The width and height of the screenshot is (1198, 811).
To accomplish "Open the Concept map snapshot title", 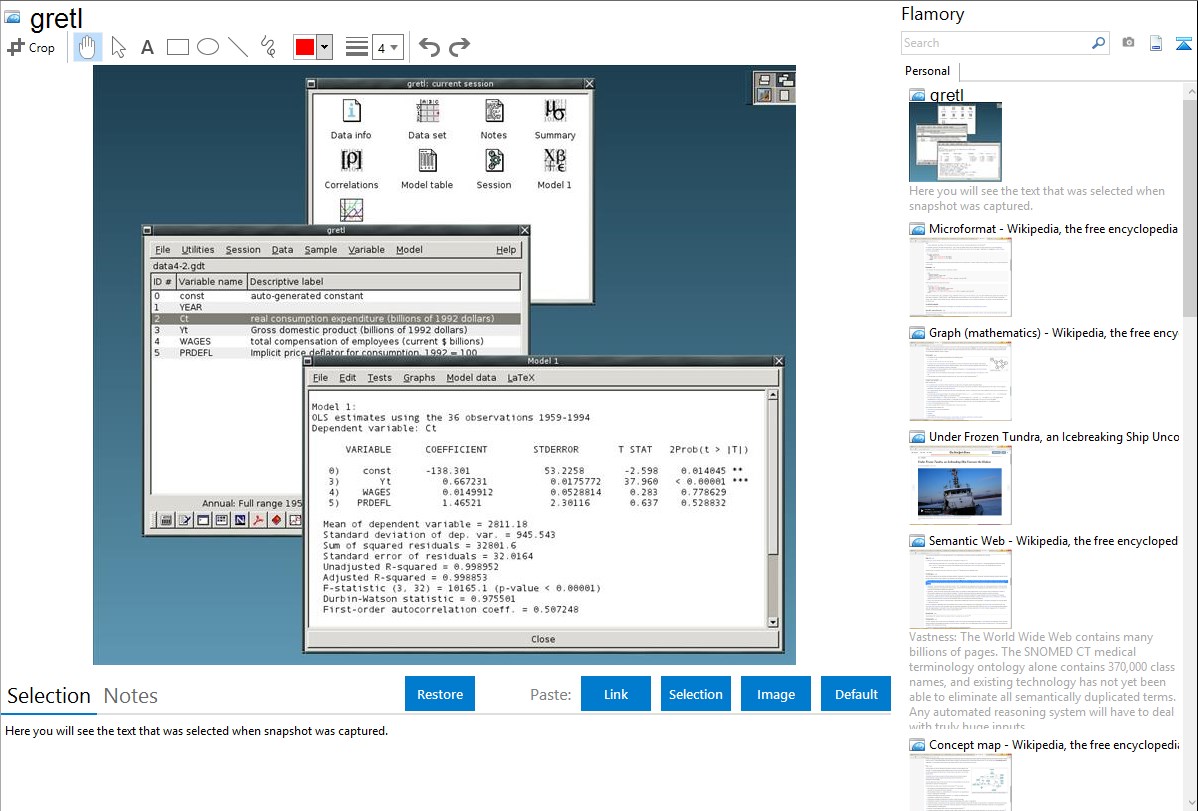I will coord(1053,745).
